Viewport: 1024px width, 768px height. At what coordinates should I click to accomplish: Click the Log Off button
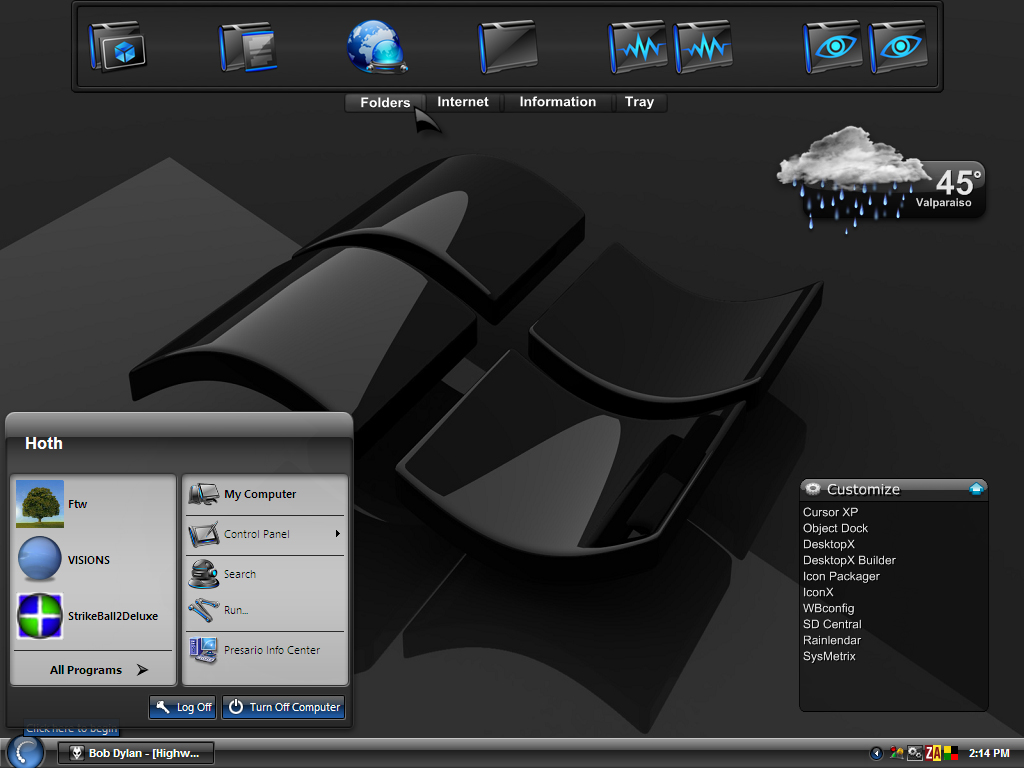coord(183,707)
